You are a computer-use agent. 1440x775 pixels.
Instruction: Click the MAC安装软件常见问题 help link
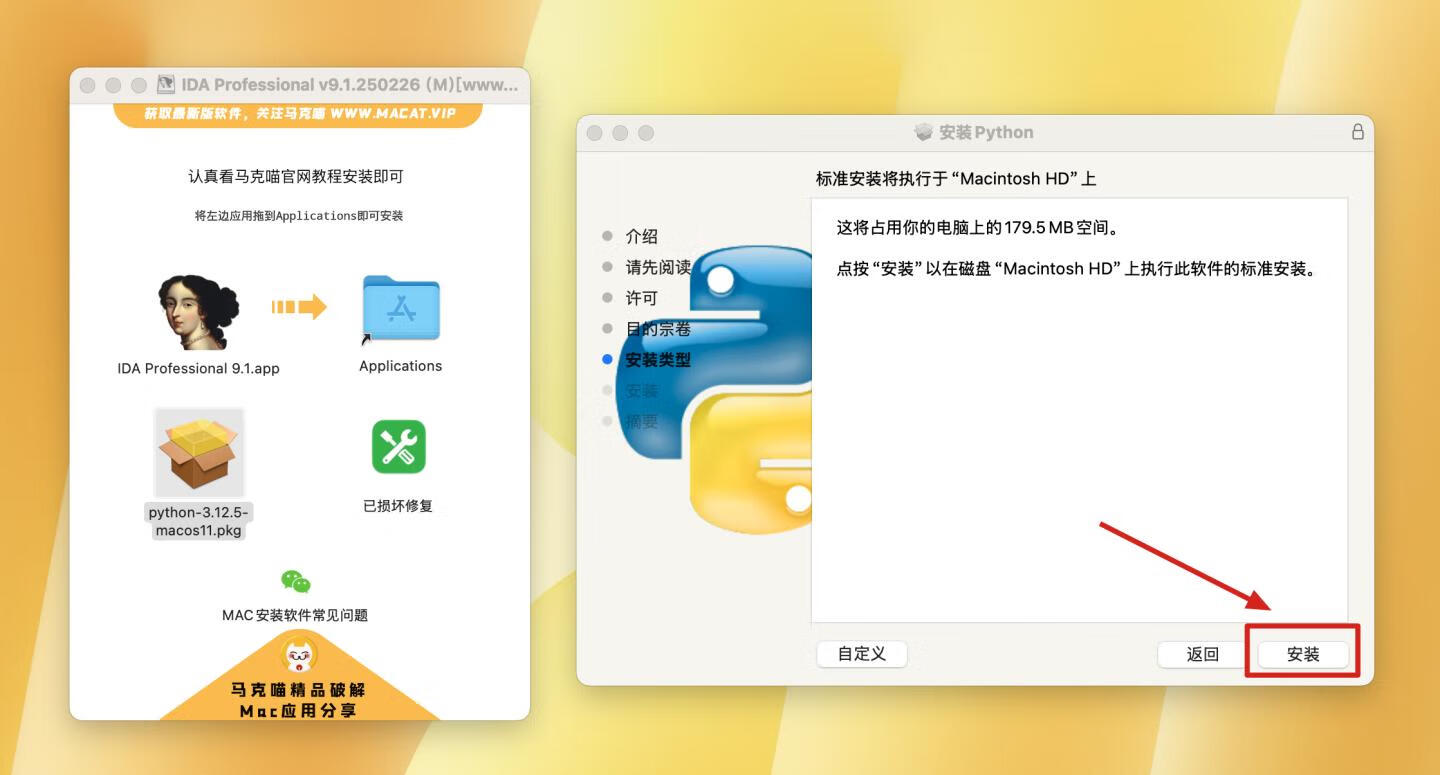coord(294,614)
